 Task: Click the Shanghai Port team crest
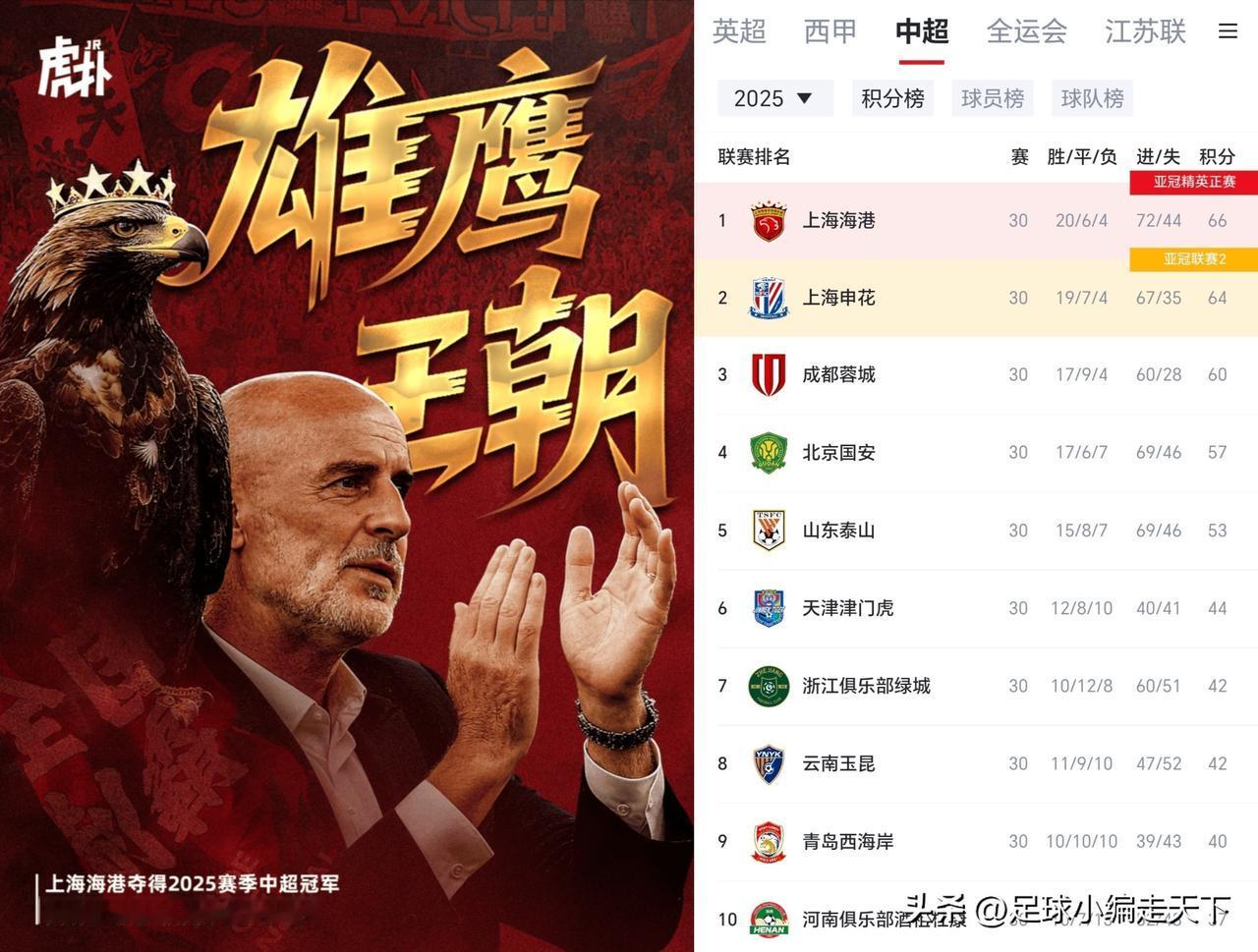pyautogui.click(x=769, y=221)
